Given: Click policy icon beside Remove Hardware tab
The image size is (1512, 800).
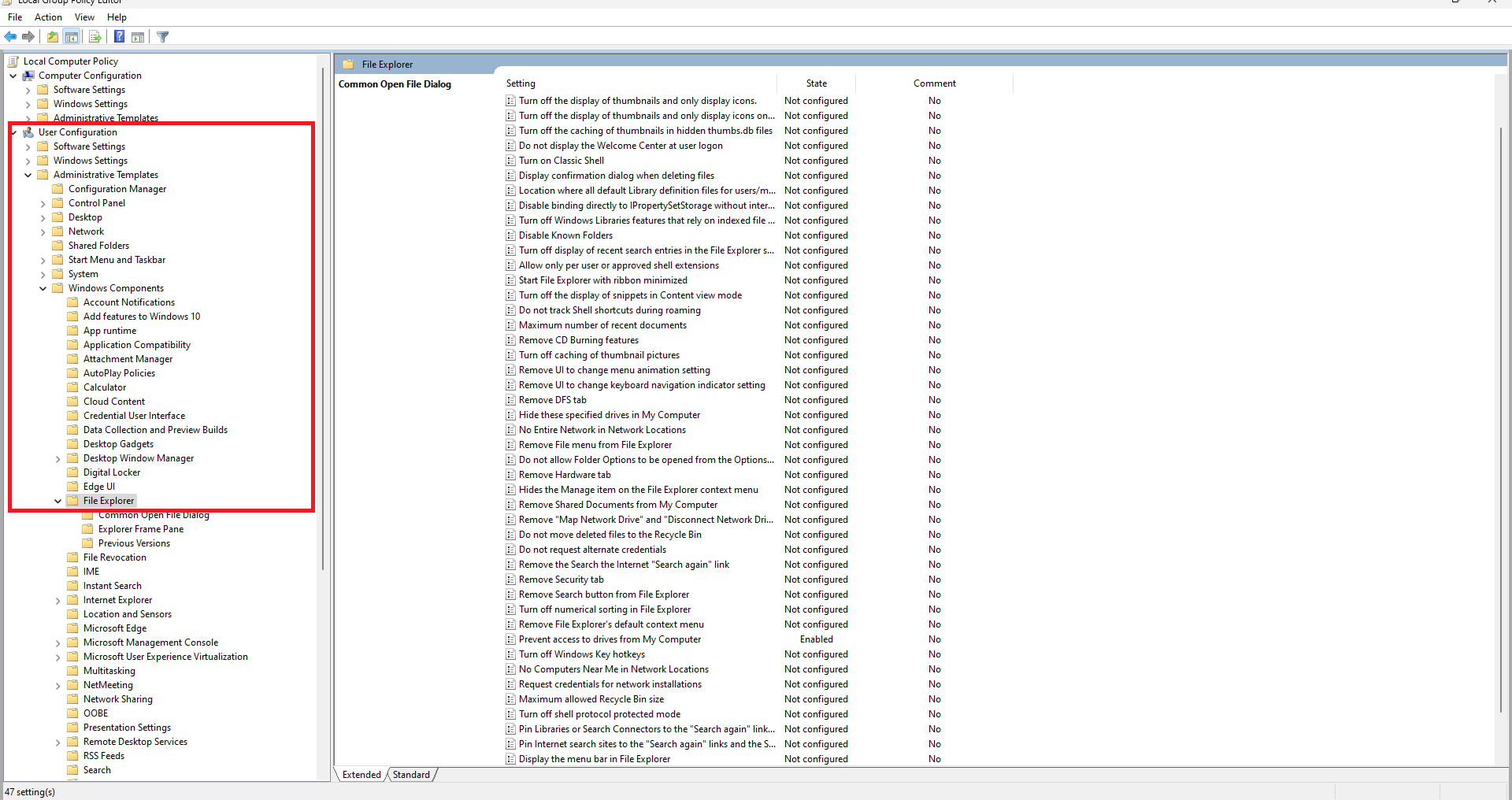Looking at the screenshot, I should [x=510, y=475].
